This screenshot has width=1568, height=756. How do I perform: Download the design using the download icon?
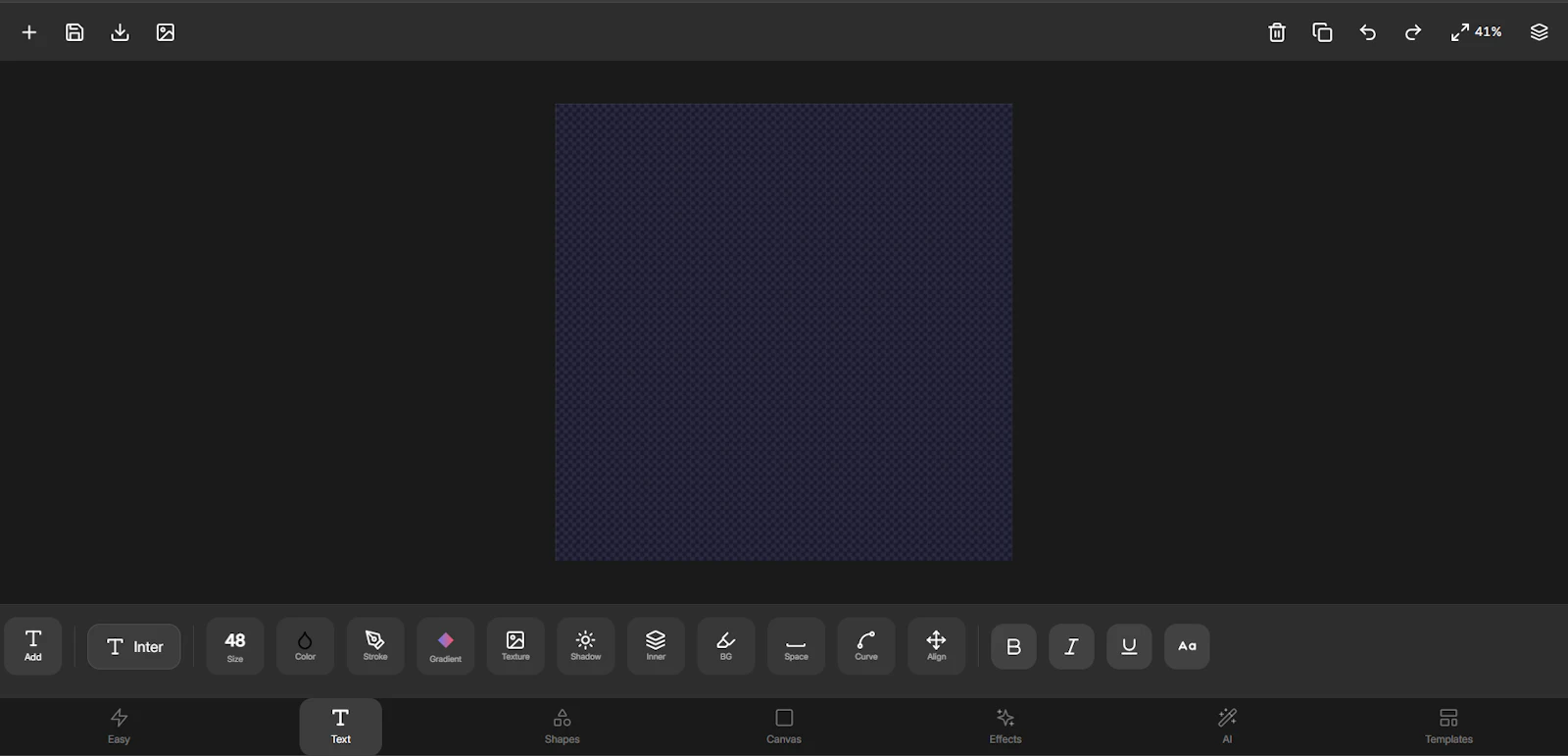pos(120,32)
